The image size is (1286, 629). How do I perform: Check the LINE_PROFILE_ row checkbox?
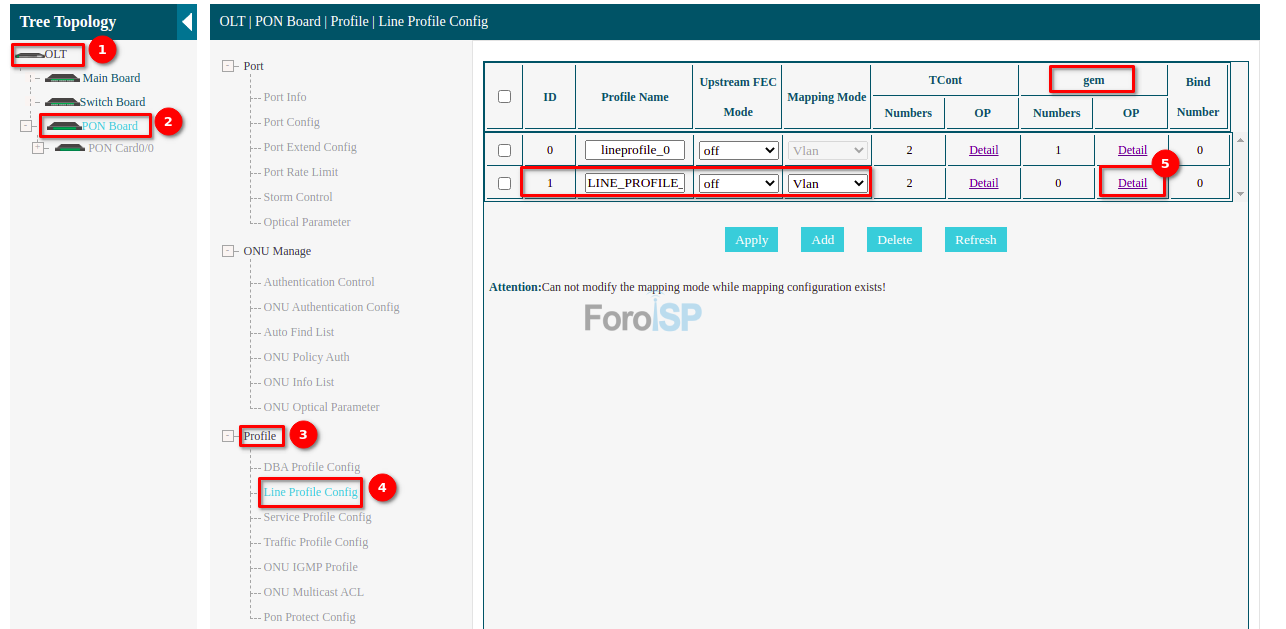click(505, 184)
